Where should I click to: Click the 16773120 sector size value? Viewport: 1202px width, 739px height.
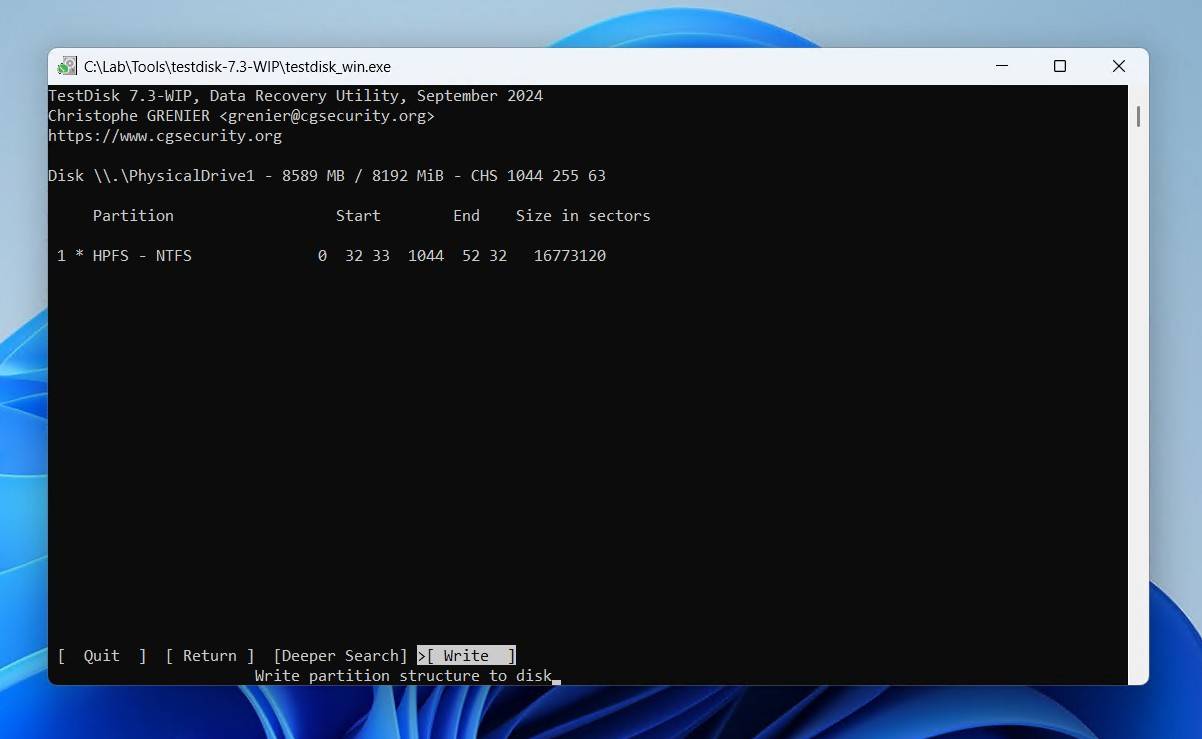570,256
